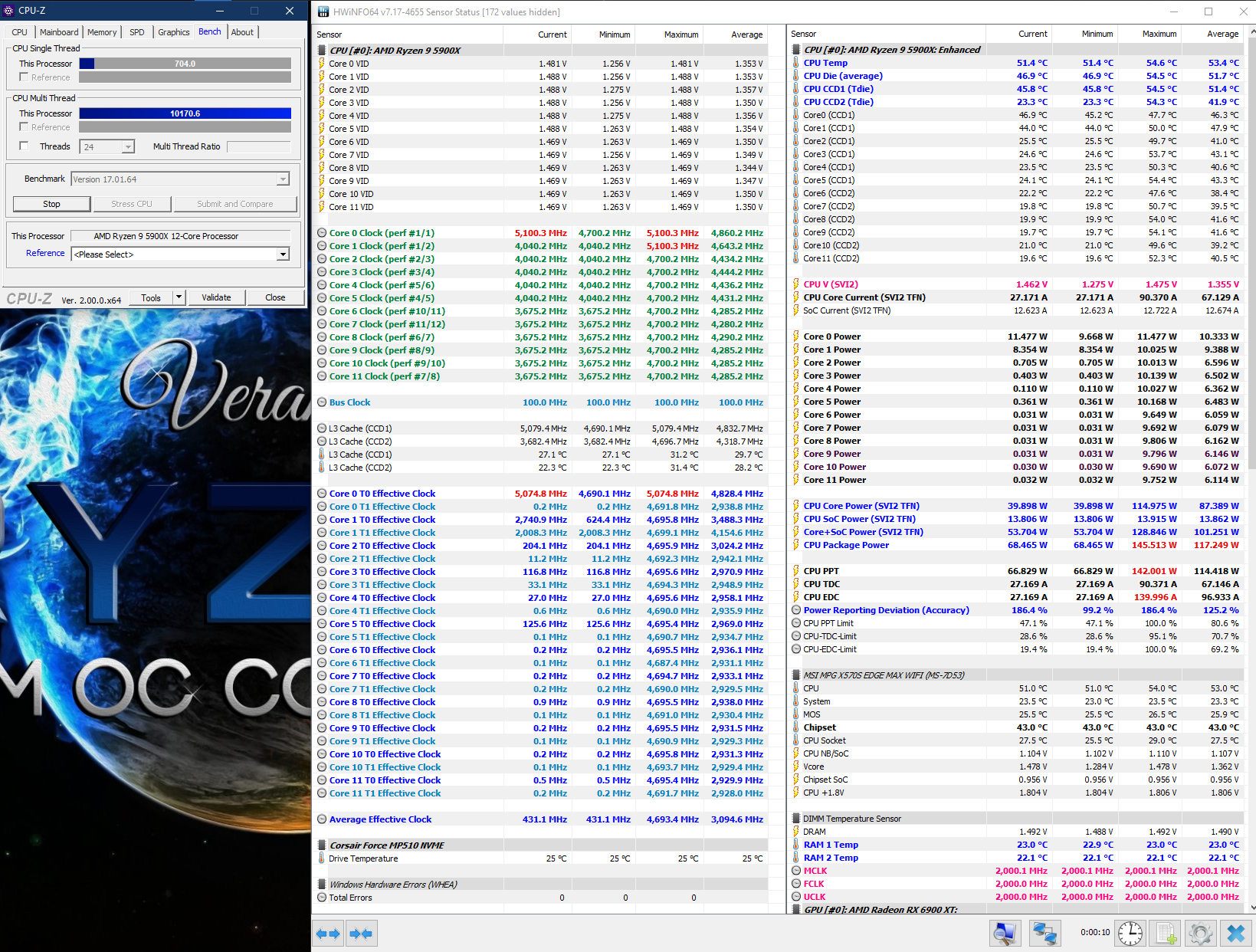The width and height of the screenshot is (1256, 952).
Task: Click the blue Reference link in CPU-Z
Action: [45, 253]
